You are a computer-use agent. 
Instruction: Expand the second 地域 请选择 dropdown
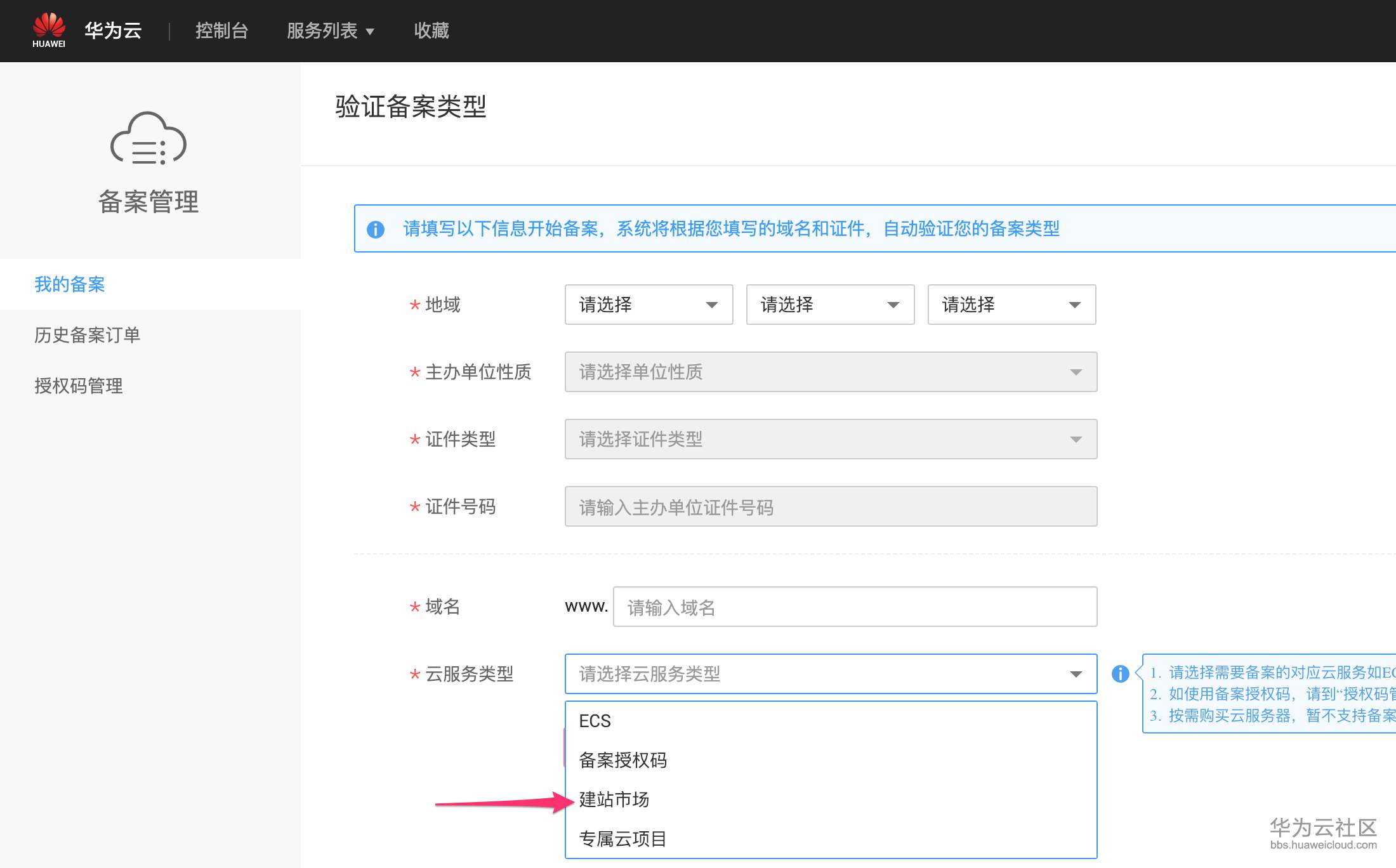click(x=830, y=305)
